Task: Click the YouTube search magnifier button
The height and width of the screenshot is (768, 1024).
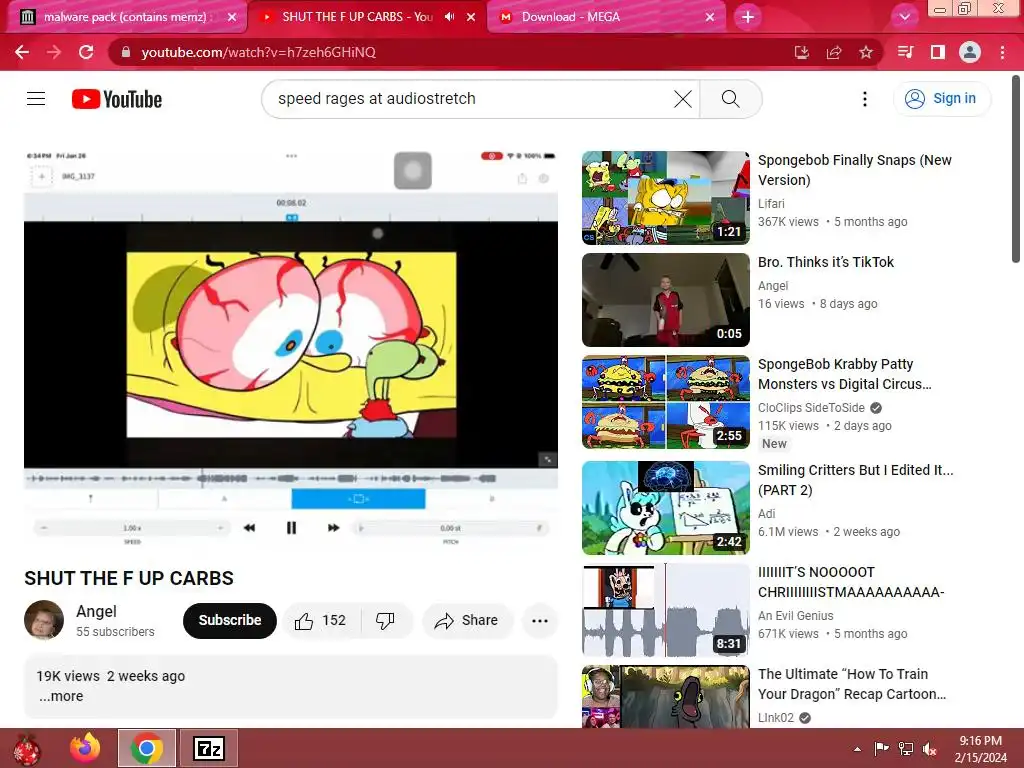Action: click(731, 99)
